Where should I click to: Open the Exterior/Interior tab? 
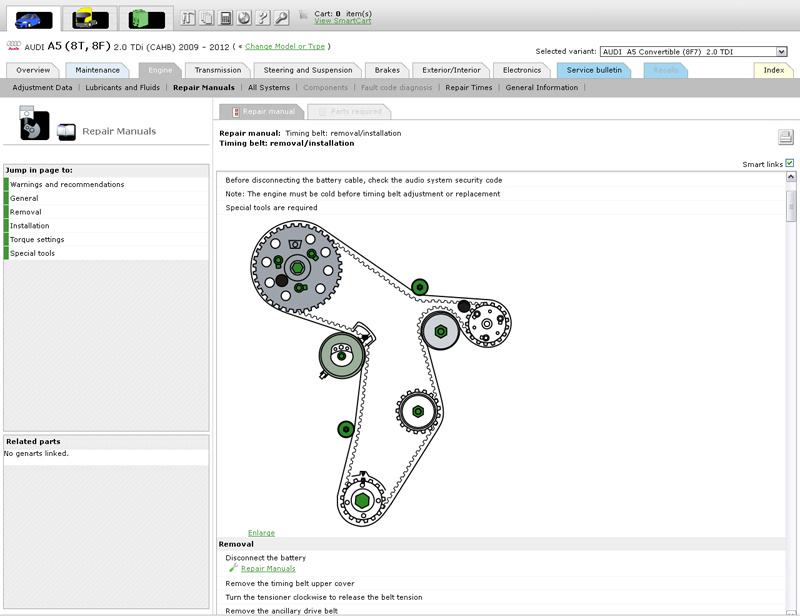(x=452, y=70)
